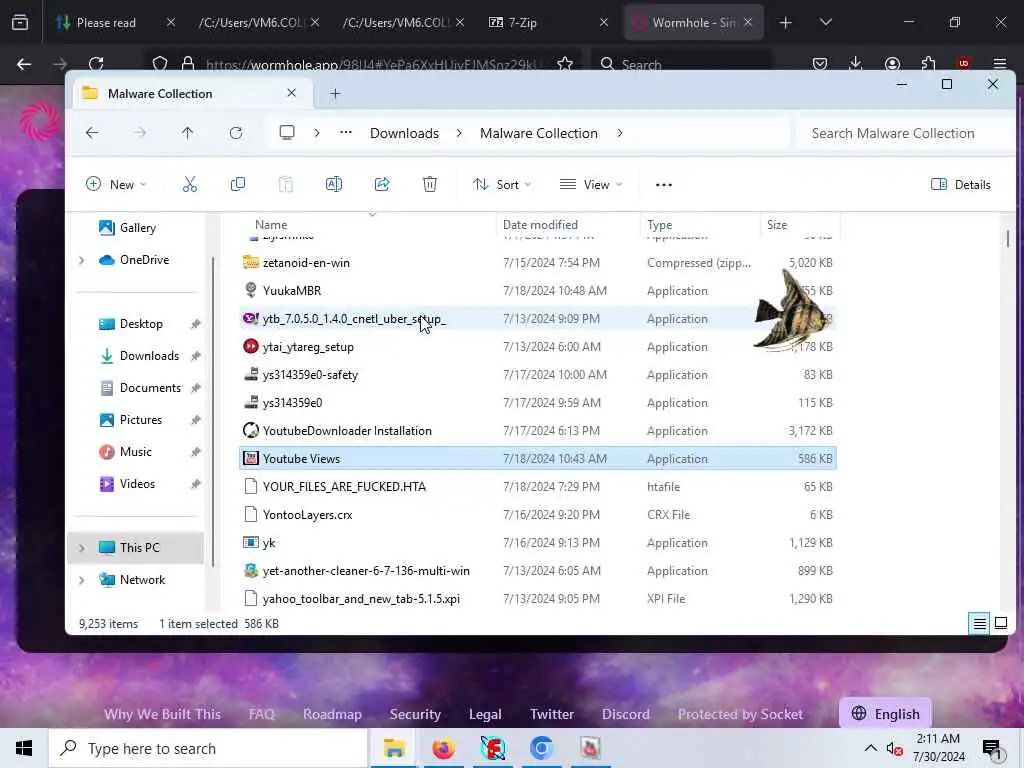Open uBlock Origin extension icon
1024x768 pixels.
(x=963, y=63)
